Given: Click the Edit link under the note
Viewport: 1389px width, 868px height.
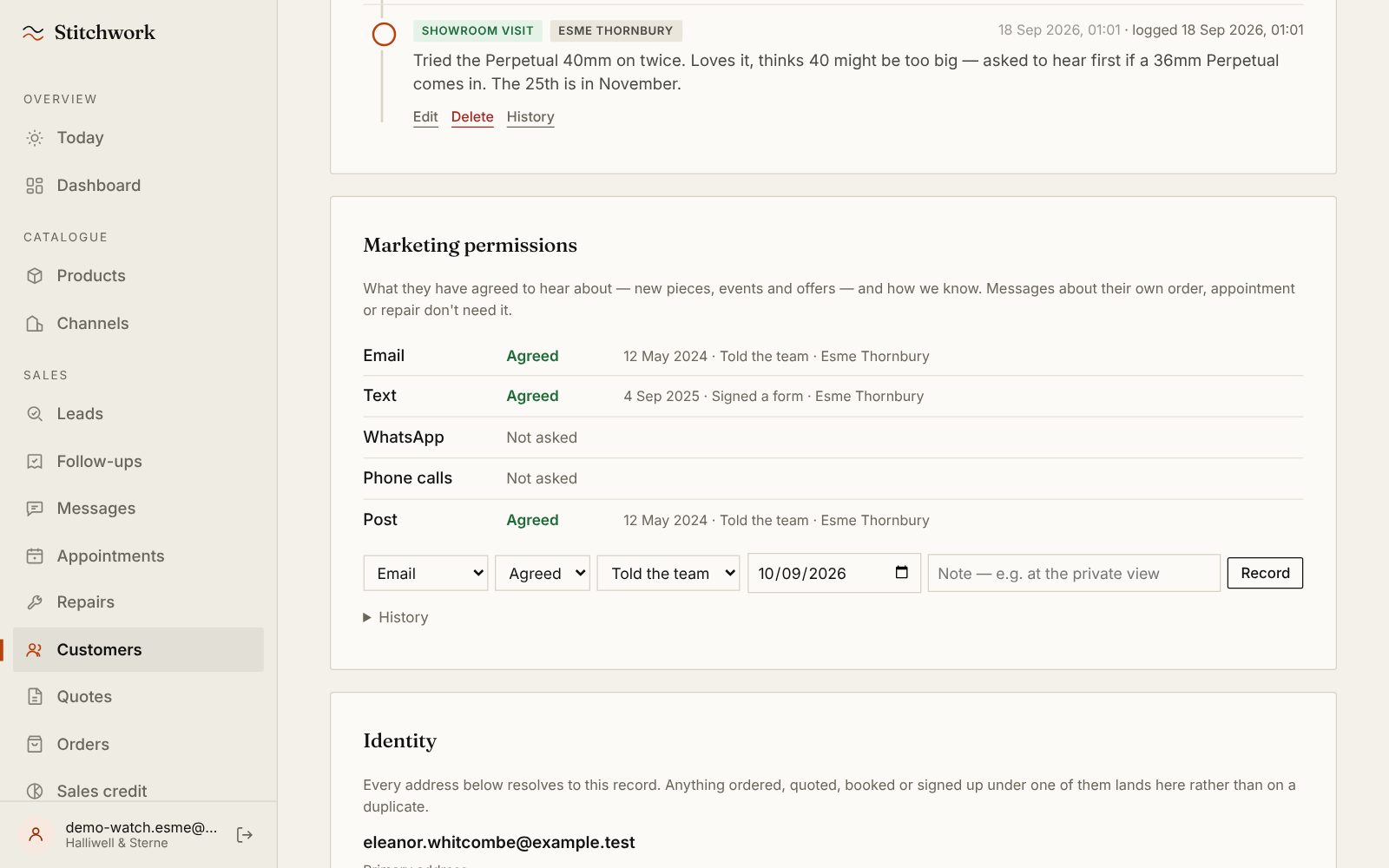Looking at the screenshot, I should pyautogui.click(x=425, y=117).
